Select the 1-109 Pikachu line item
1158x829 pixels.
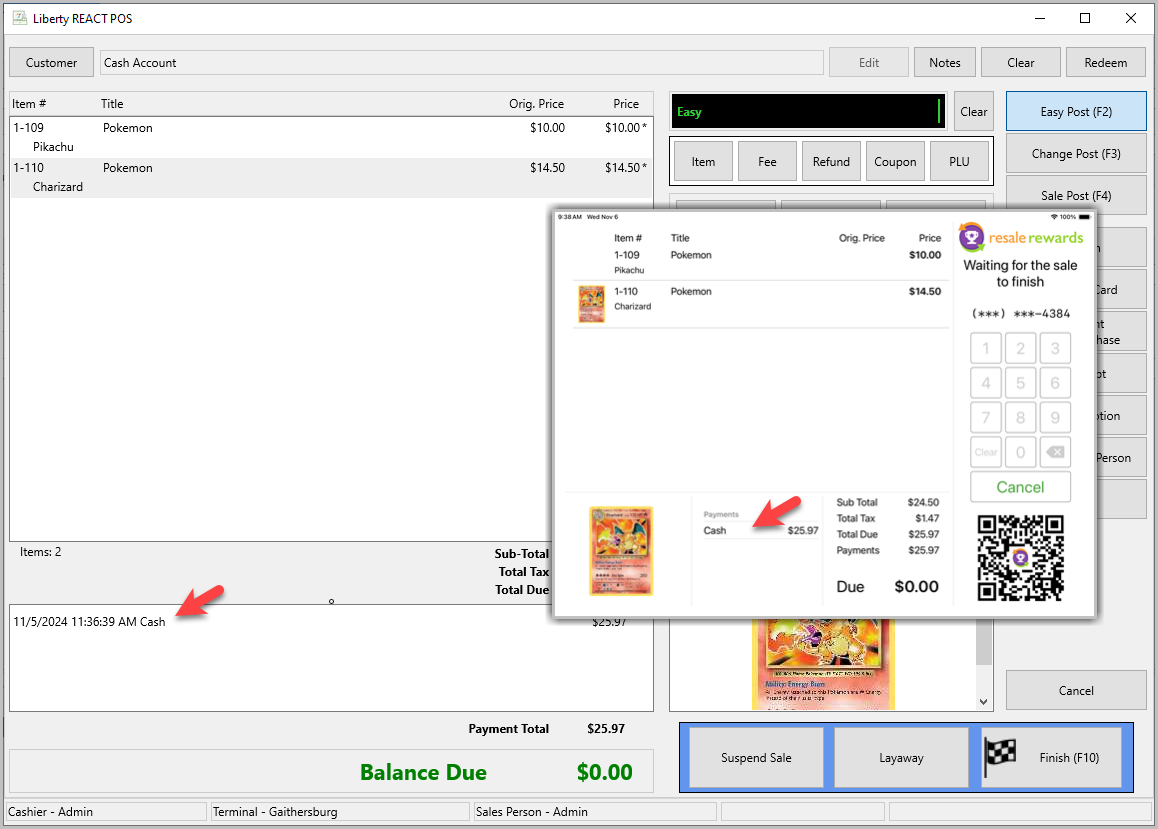pyautogui.click(x=330, y=137)
